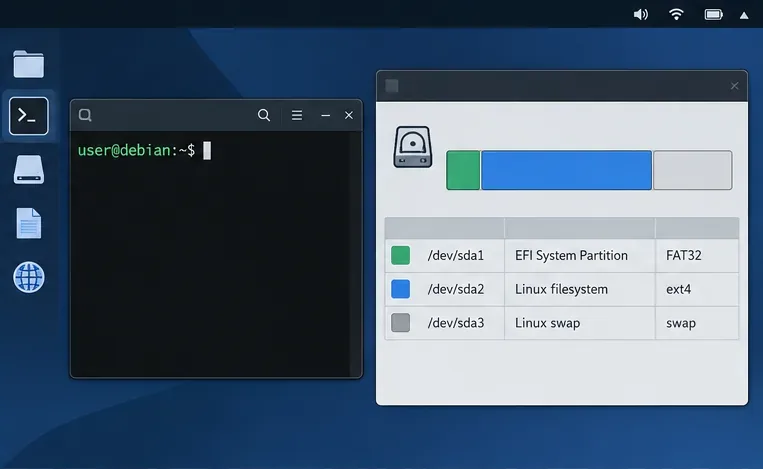Viewport: 763px width, 469px height.
Task: Select the blue Linux filesystem segment in bar
Action: coord(566,170)
